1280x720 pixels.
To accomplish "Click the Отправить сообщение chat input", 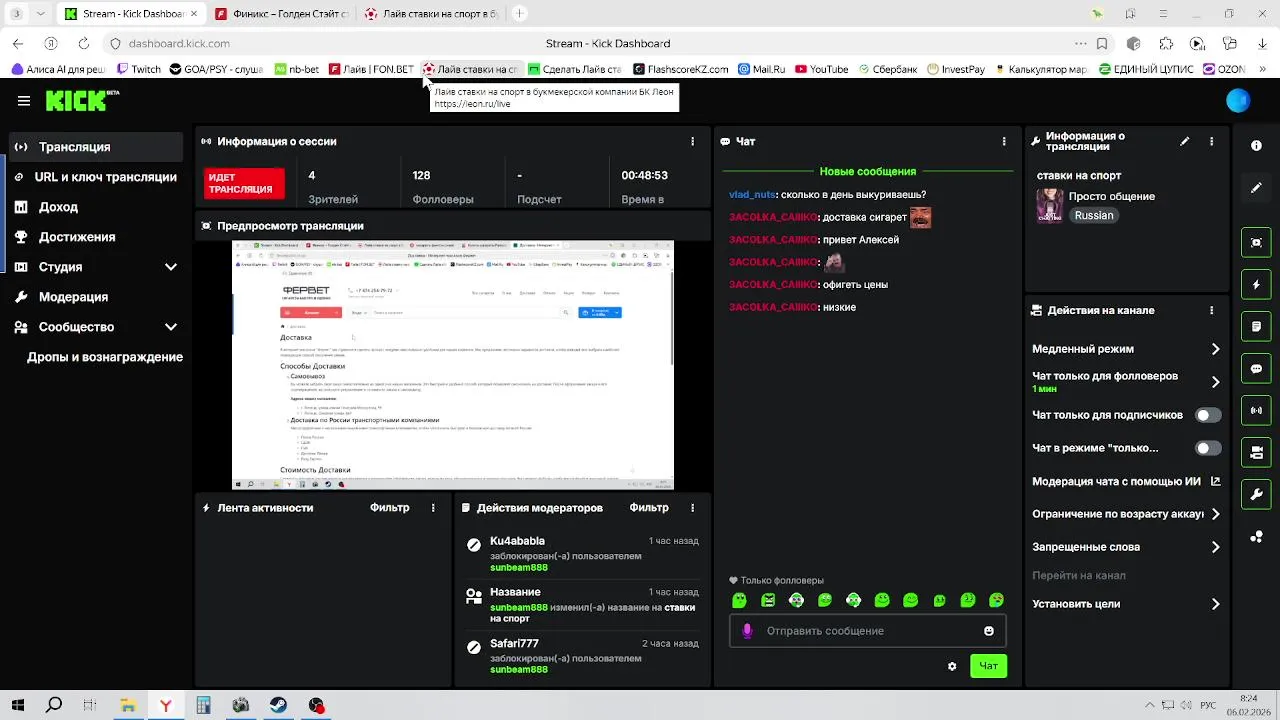I will [867, 631].
